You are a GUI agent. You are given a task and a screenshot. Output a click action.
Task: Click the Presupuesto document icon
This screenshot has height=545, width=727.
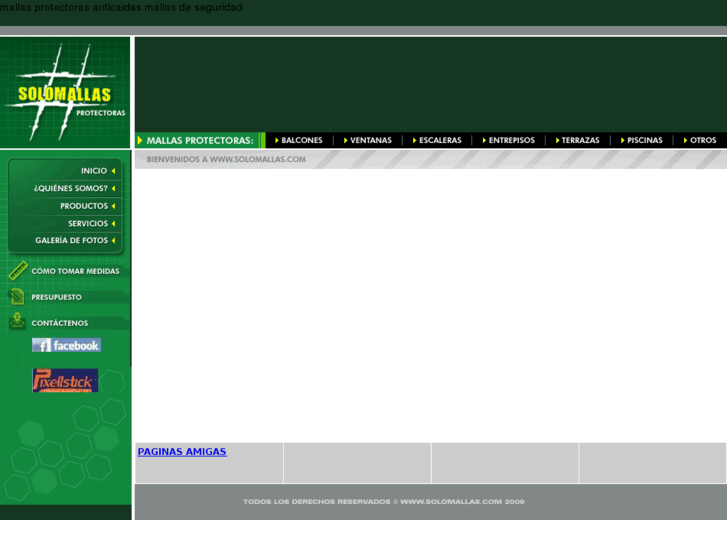17,297
